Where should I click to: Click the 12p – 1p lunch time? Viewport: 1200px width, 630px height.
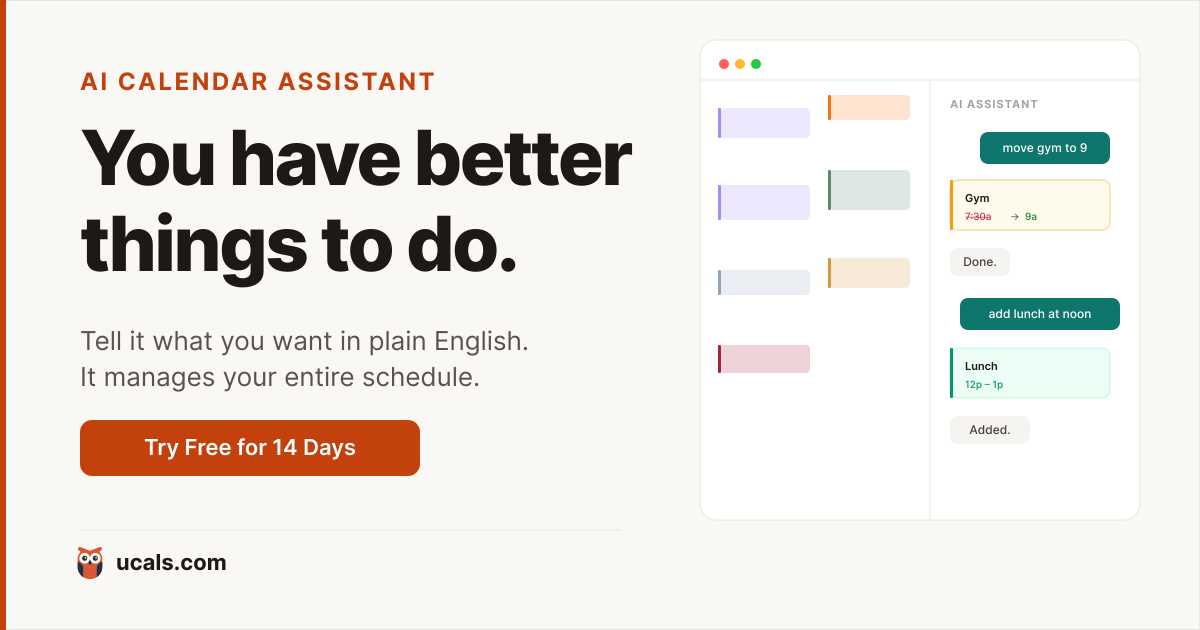[x=984, y=384]
